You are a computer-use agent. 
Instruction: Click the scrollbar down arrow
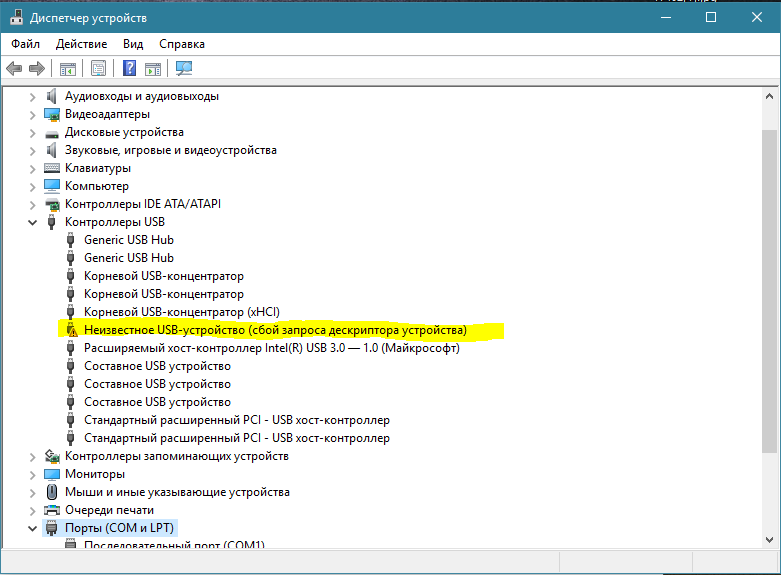769,540
